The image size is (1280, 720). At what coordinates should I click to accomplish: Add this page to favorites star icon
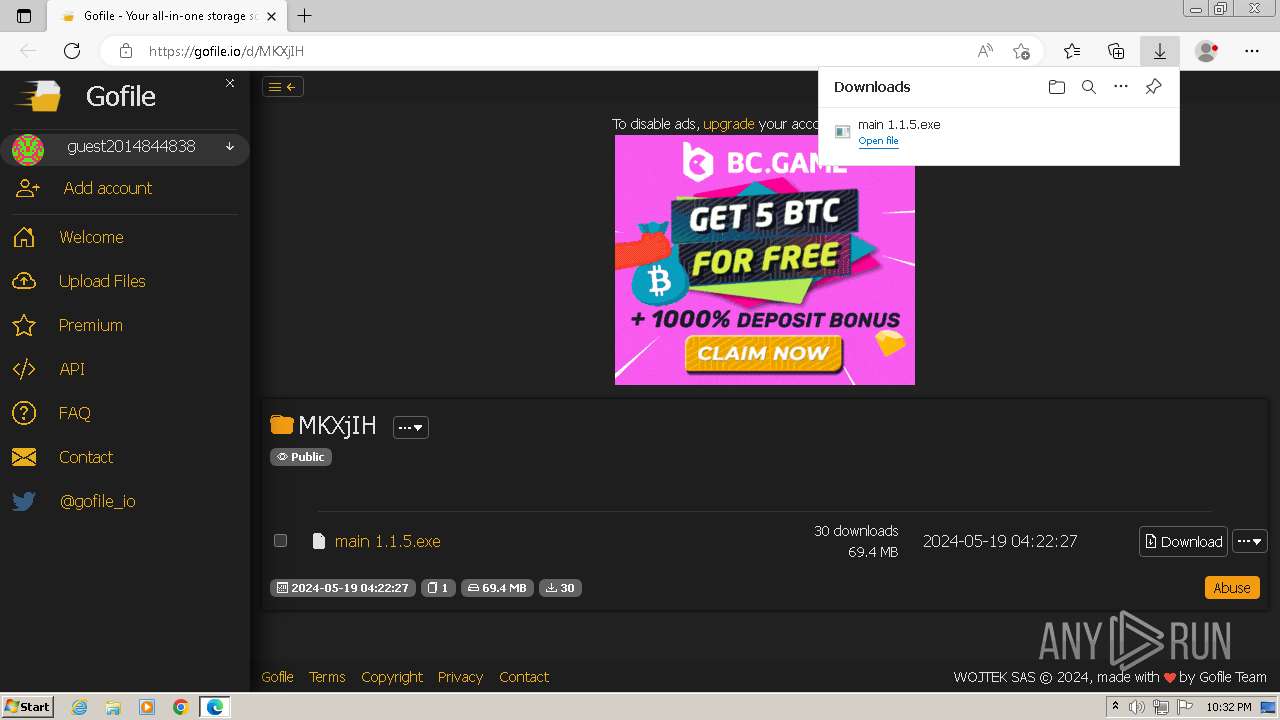coord(1021,51)
